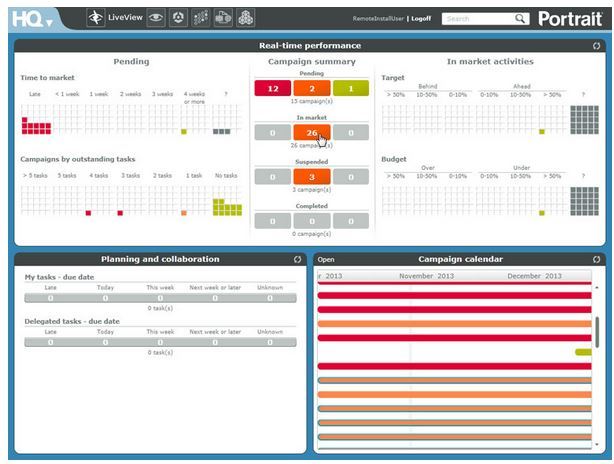Select the green bar in Campaign calendar
Image resolution: width=614 pixels, height=464 pixels.
[x=583, y=352]
